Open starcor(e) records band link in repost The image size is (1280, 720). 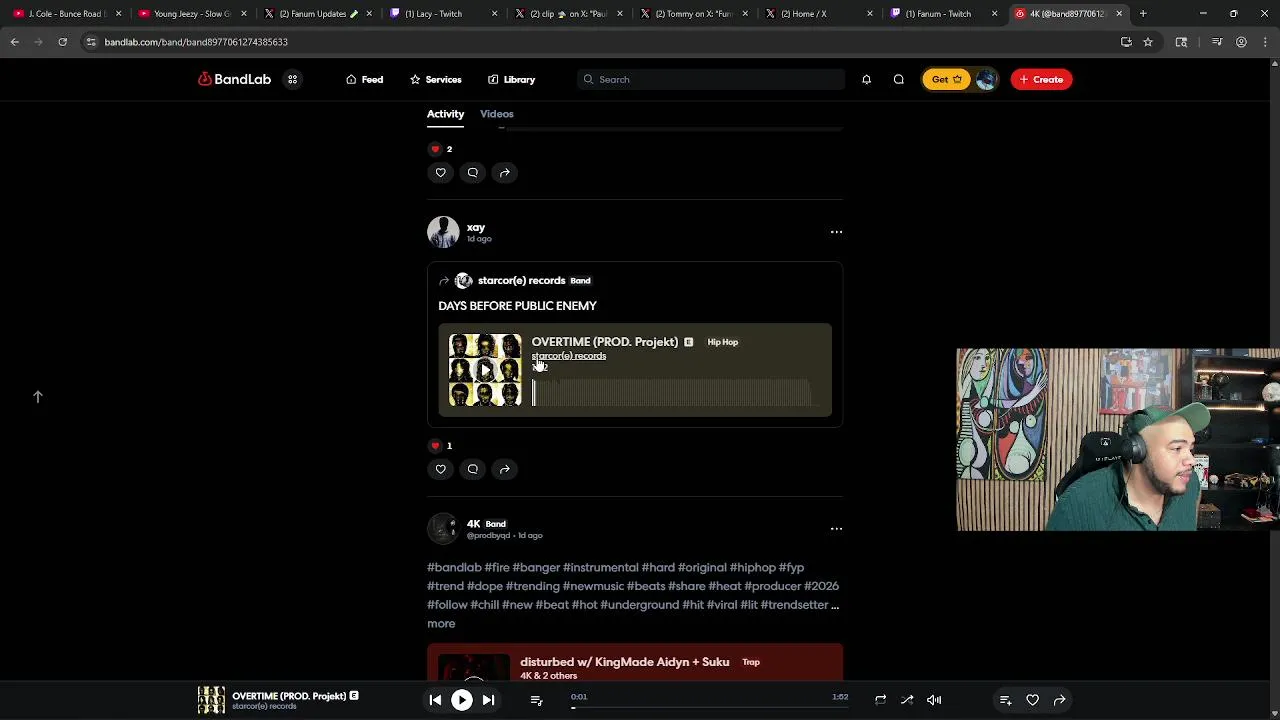coord(521,280)
